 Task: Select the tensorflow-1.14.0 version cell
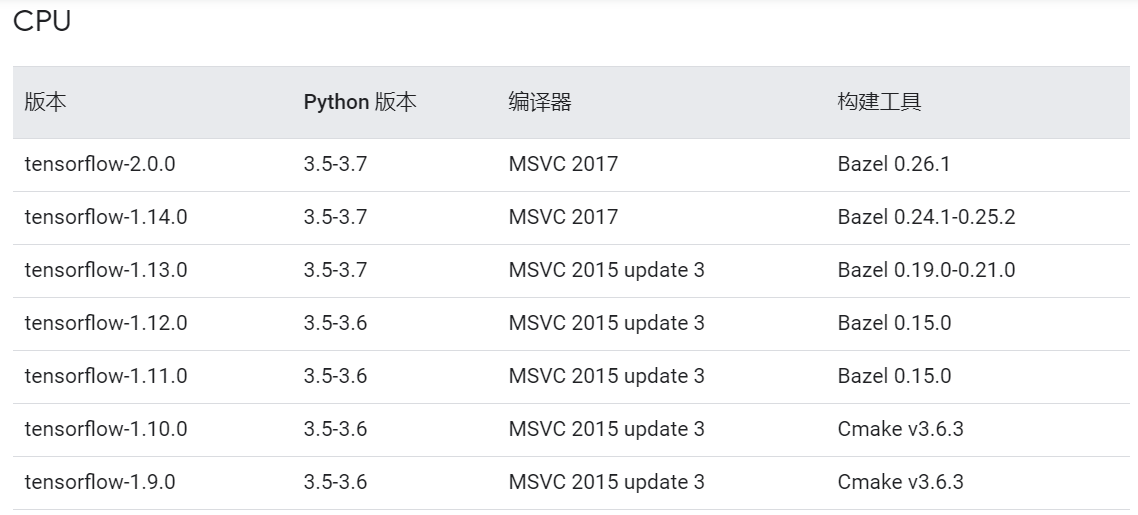pyautogui.click(x=106, y=217)
